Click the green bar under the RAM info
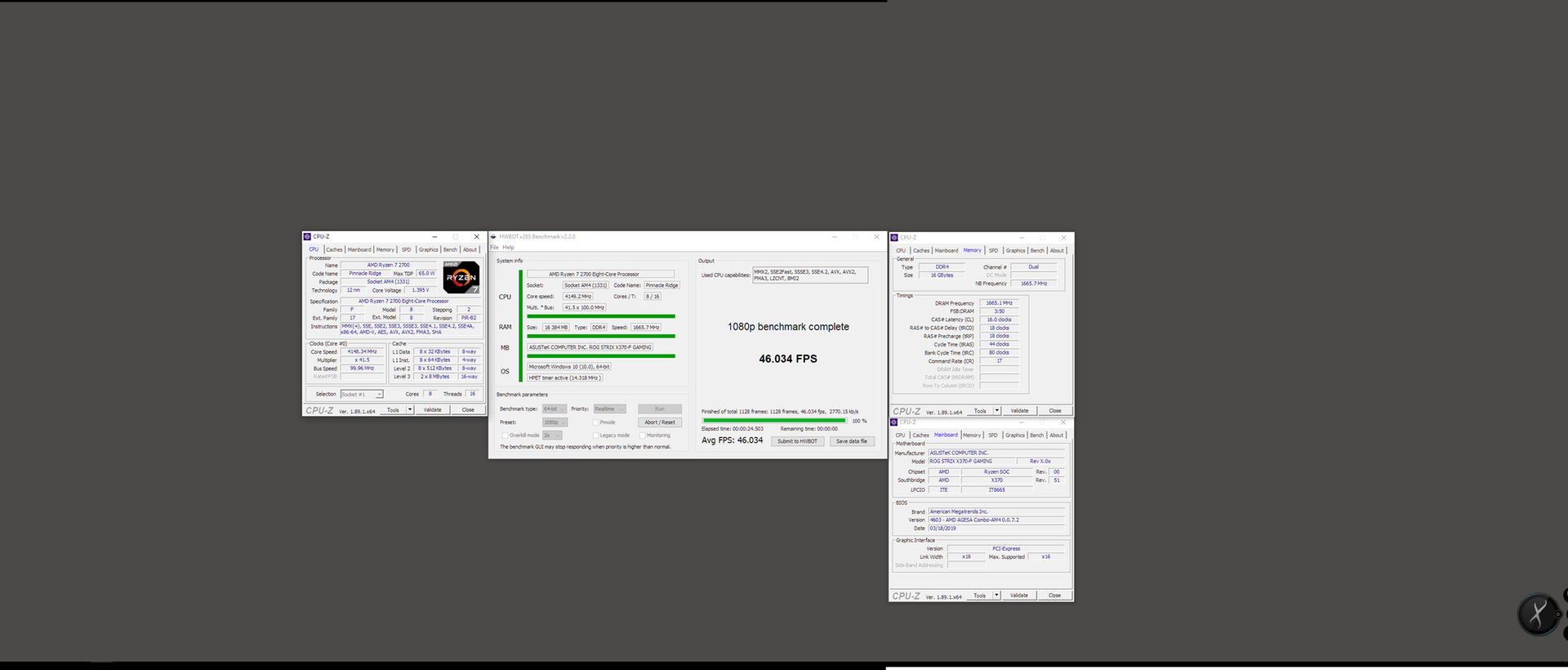This screenshot has width=1568, height=670. click(601, 336)
